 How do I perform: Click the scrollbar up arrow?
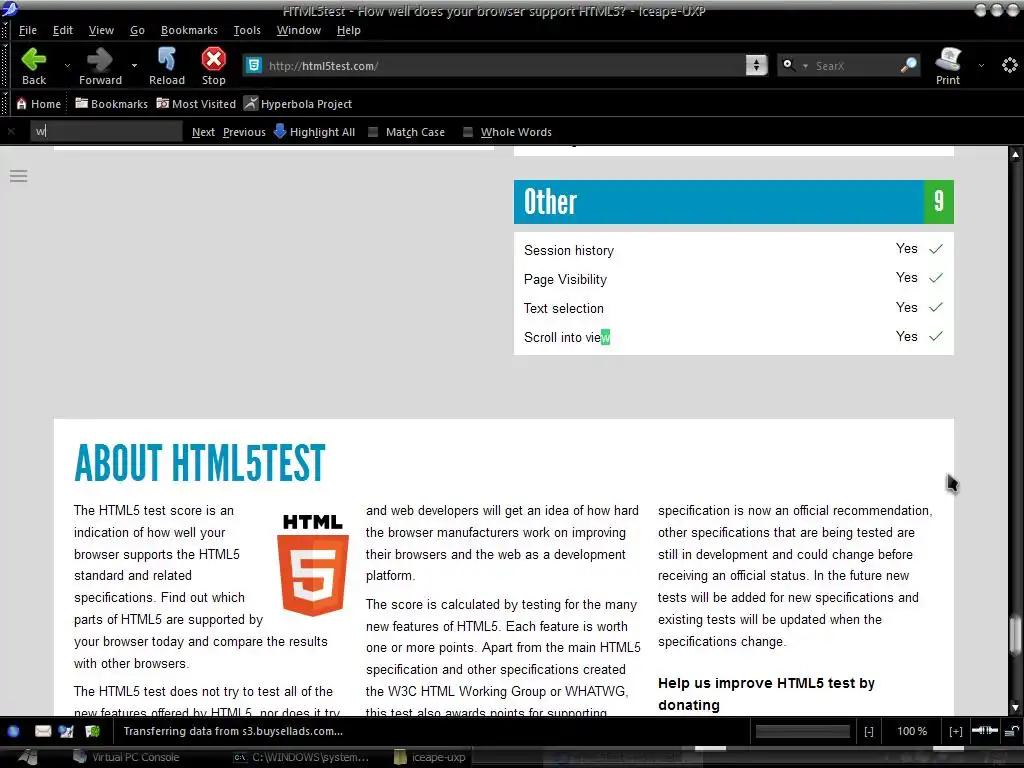click(x=1015, y=155)
